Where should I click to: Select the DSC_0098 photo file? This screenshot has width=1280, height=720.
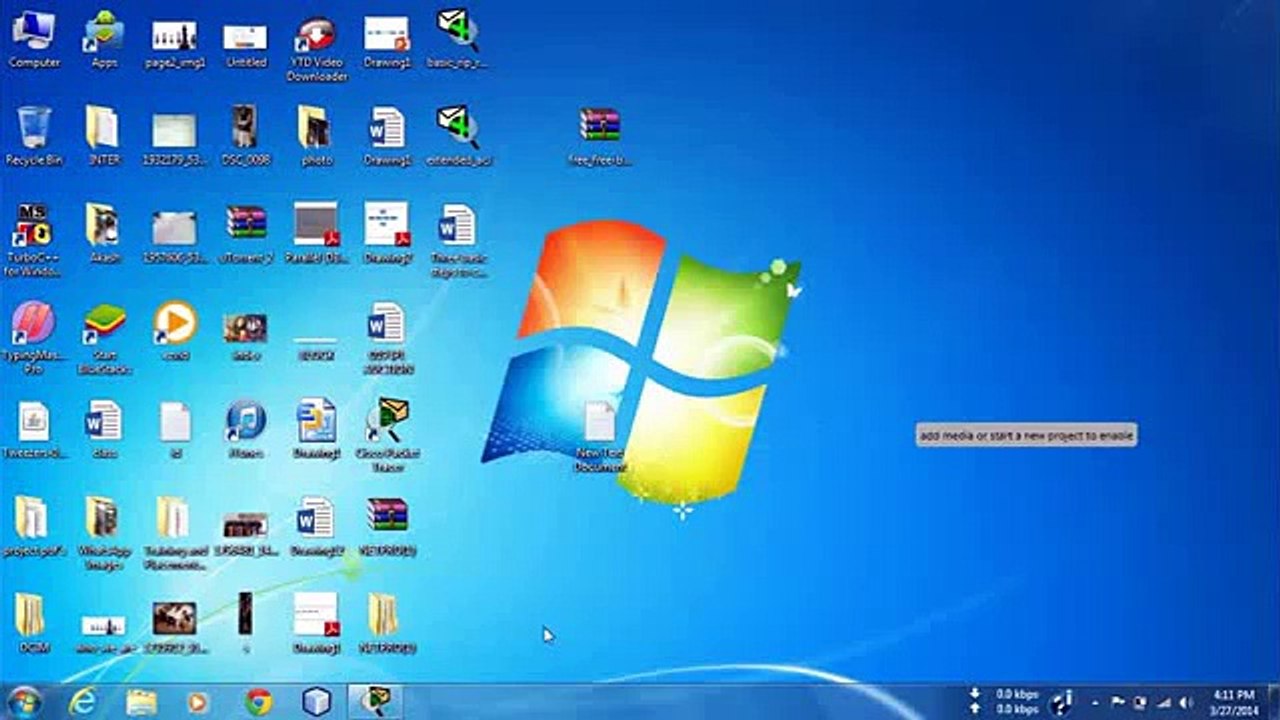click(245, 136)
